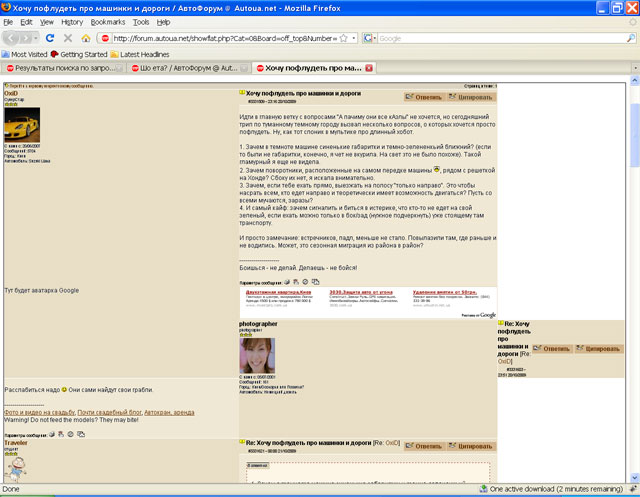Open the Bookmarks menu
The height and width of the screenshot is (497, 640).
(x=108, y=22)
